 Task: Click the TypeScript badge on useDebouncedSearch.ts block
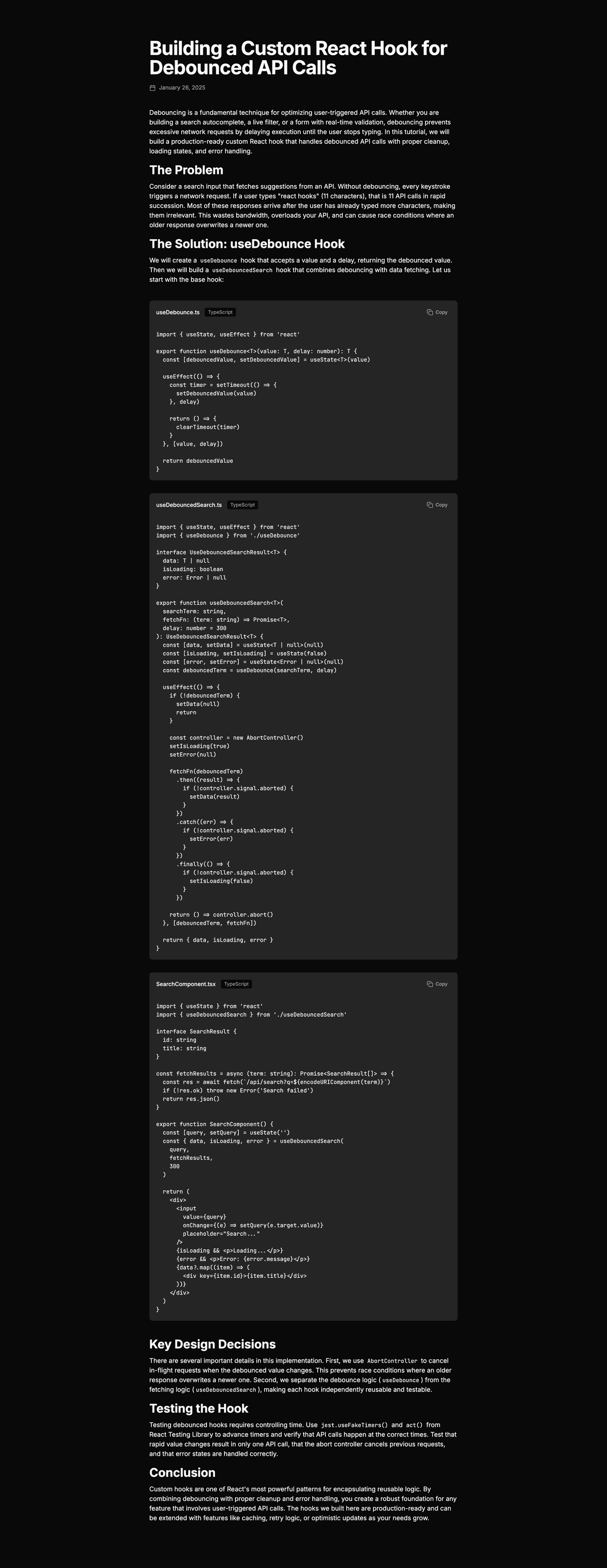pos(242,505)
